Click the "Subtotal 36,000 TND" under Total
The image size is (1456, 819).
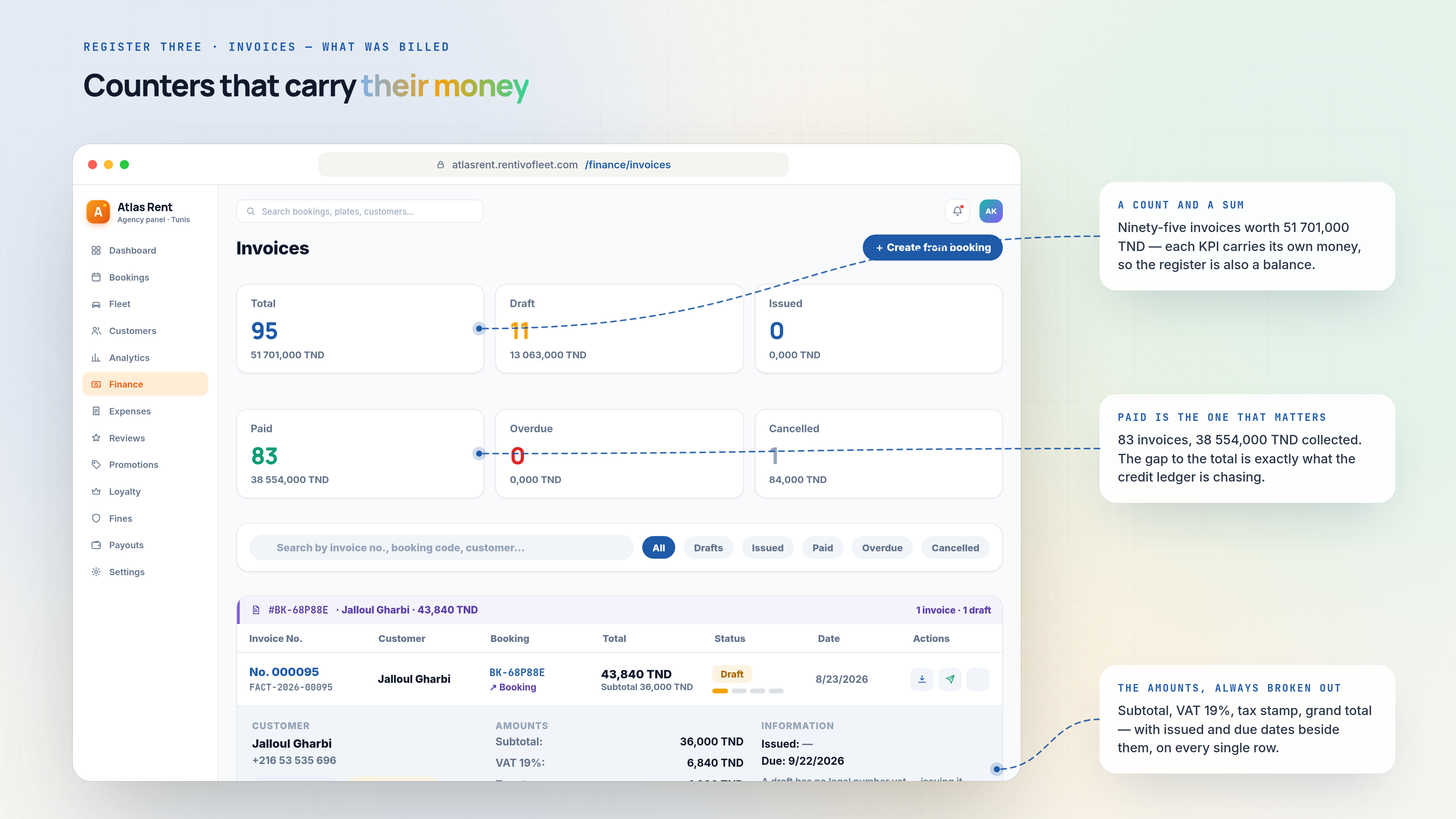click(646, 687)
